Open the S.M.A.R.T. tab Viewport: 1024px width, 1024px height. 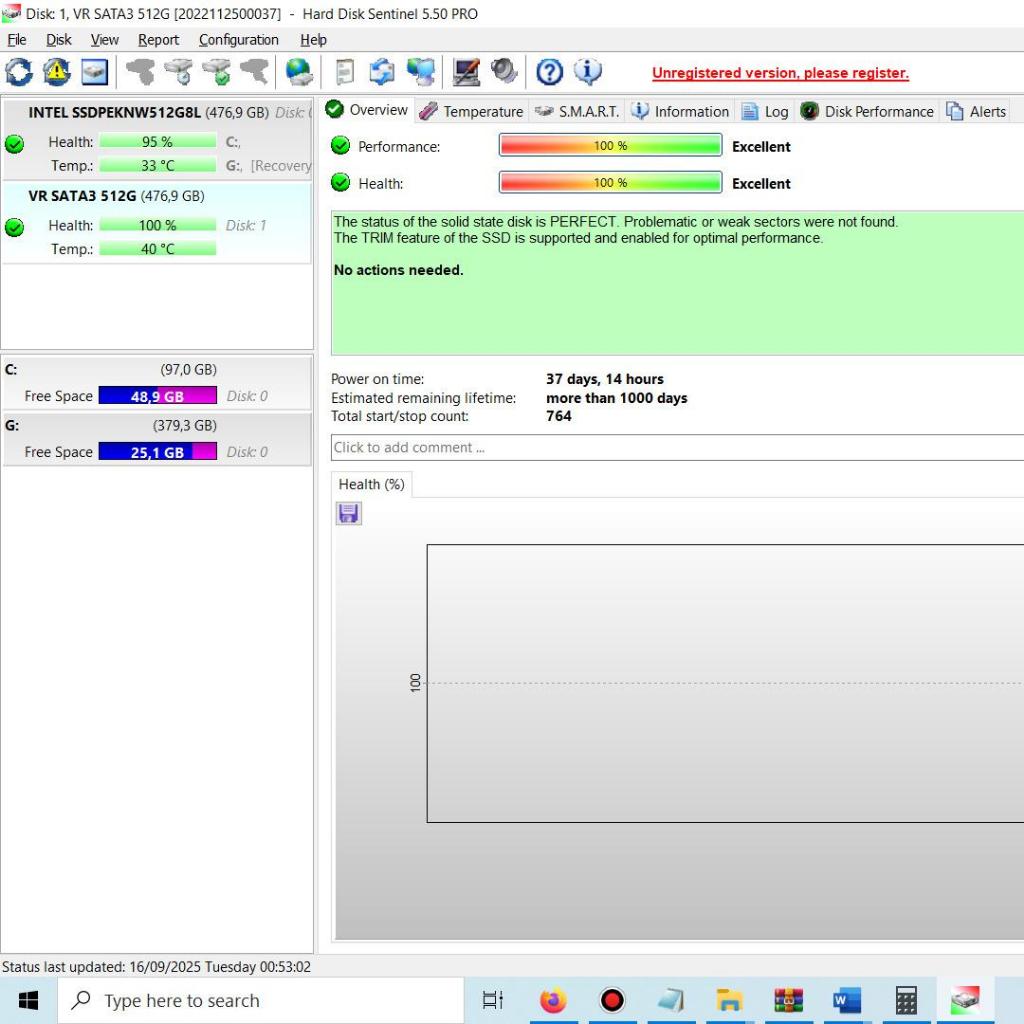577,111
